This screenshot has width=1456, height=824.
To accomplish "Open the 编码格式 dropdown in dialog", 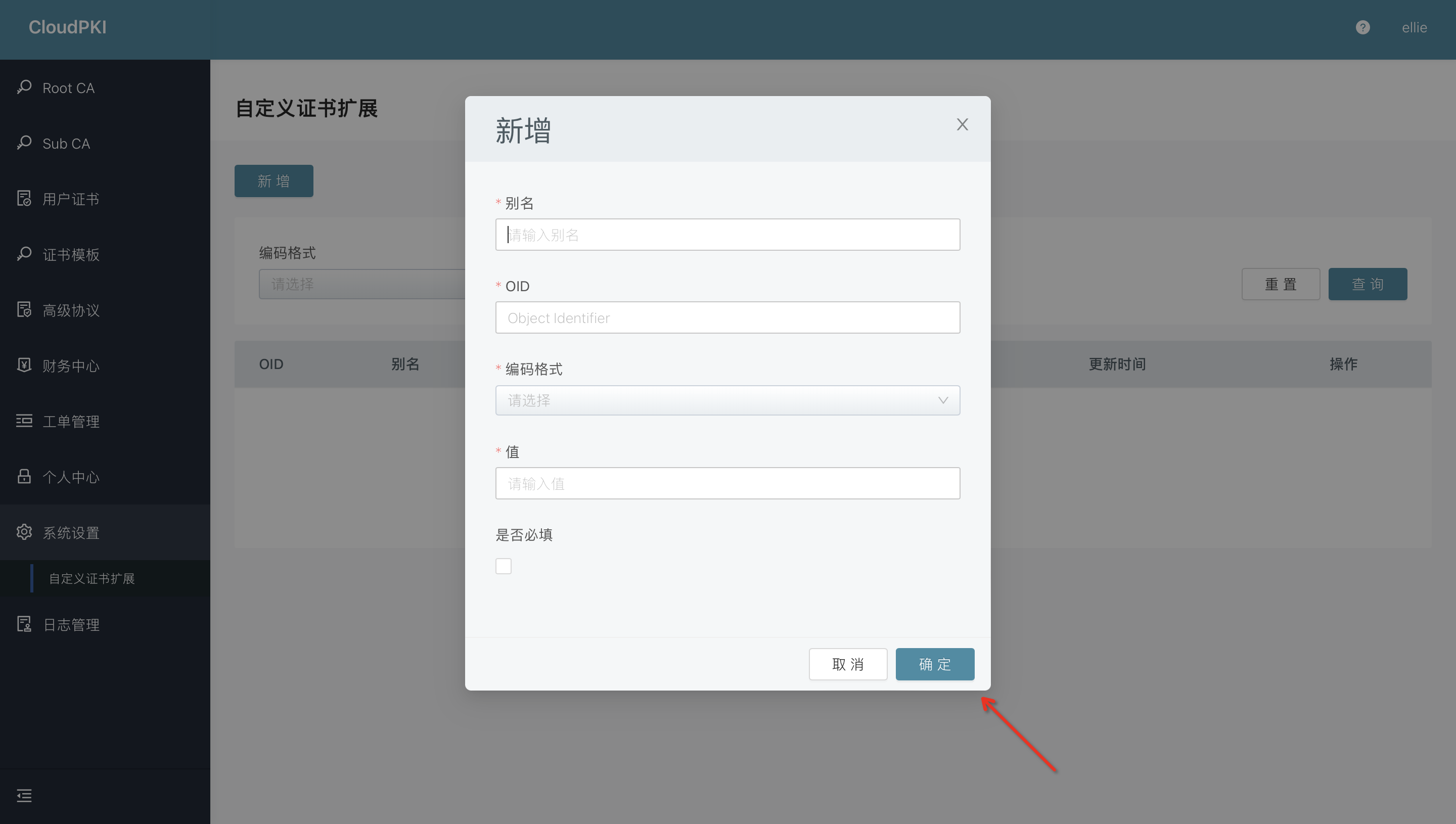I will (719, 401).
